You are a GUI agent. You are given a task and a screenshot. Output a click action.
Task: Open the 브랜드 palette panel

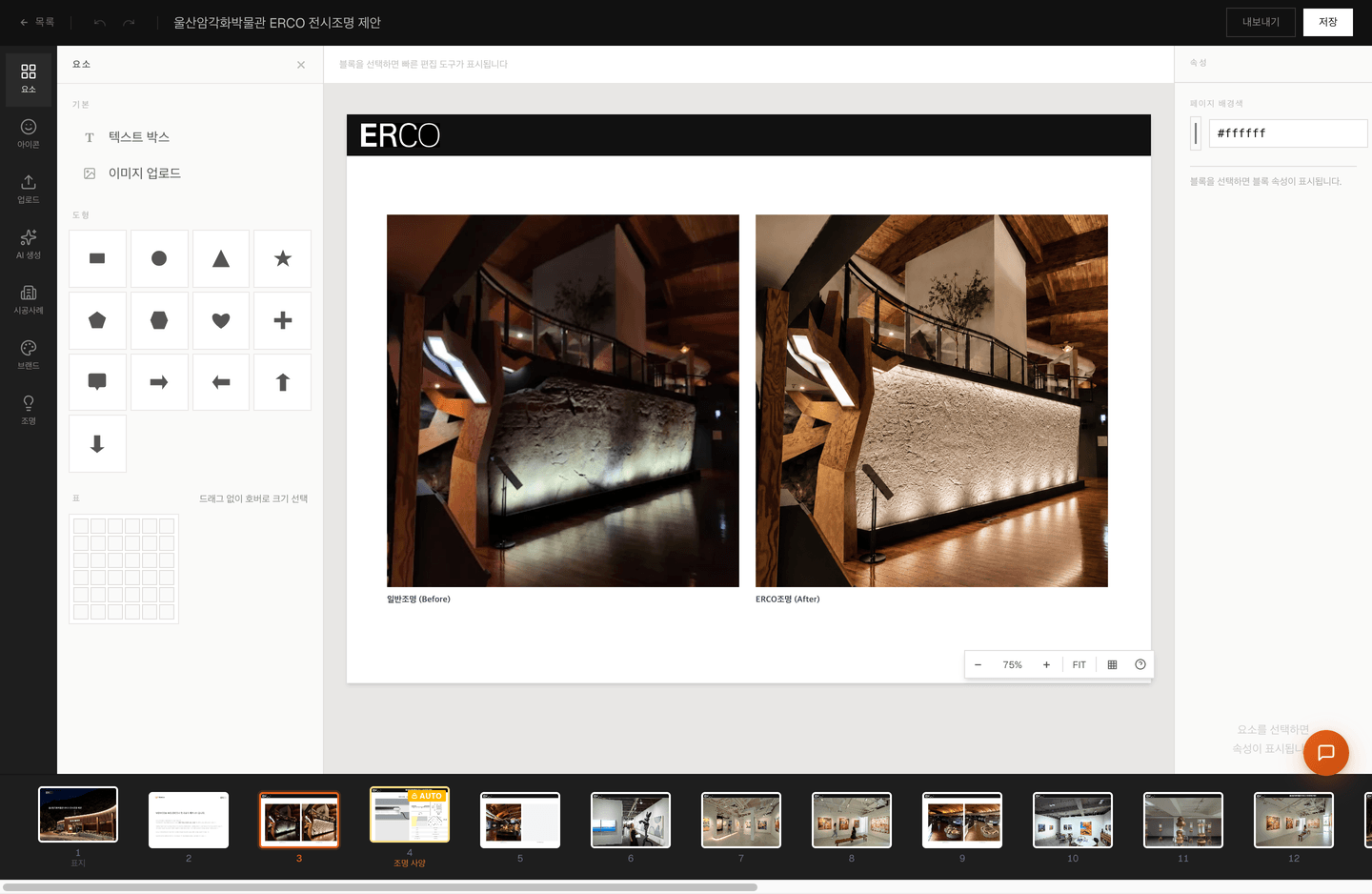[29, 355]
